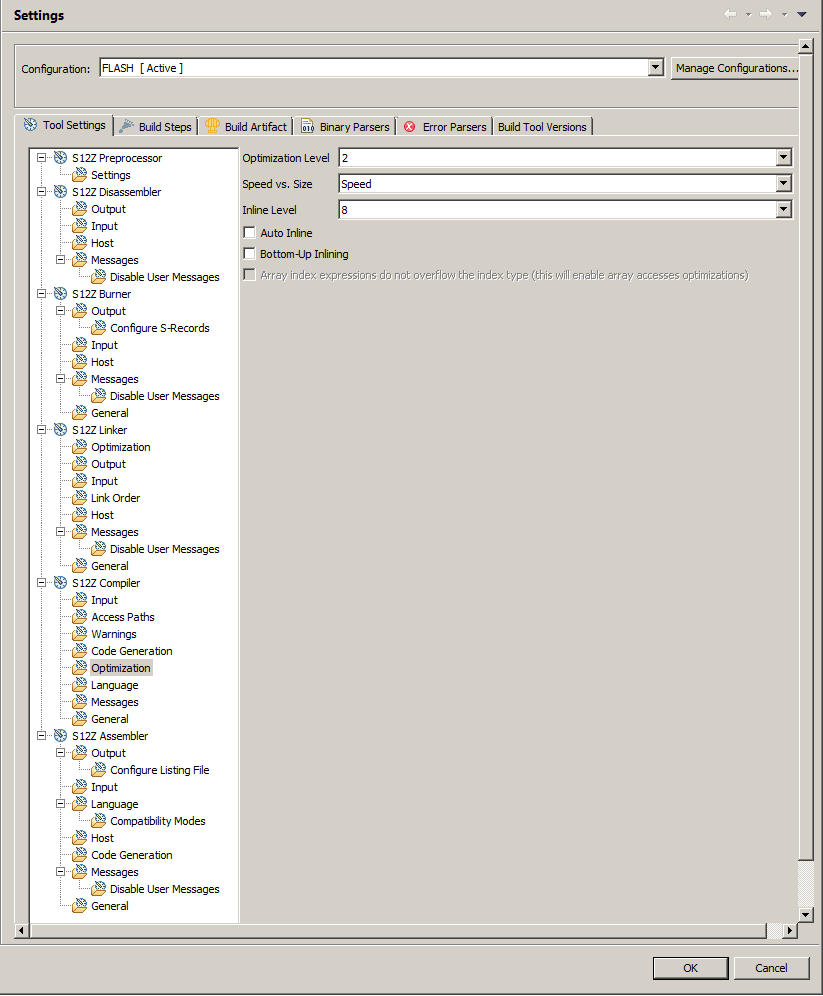Screen dimensions: 823x996
Task: Open the Configure S-Records settings page
Action: (160, 327)
